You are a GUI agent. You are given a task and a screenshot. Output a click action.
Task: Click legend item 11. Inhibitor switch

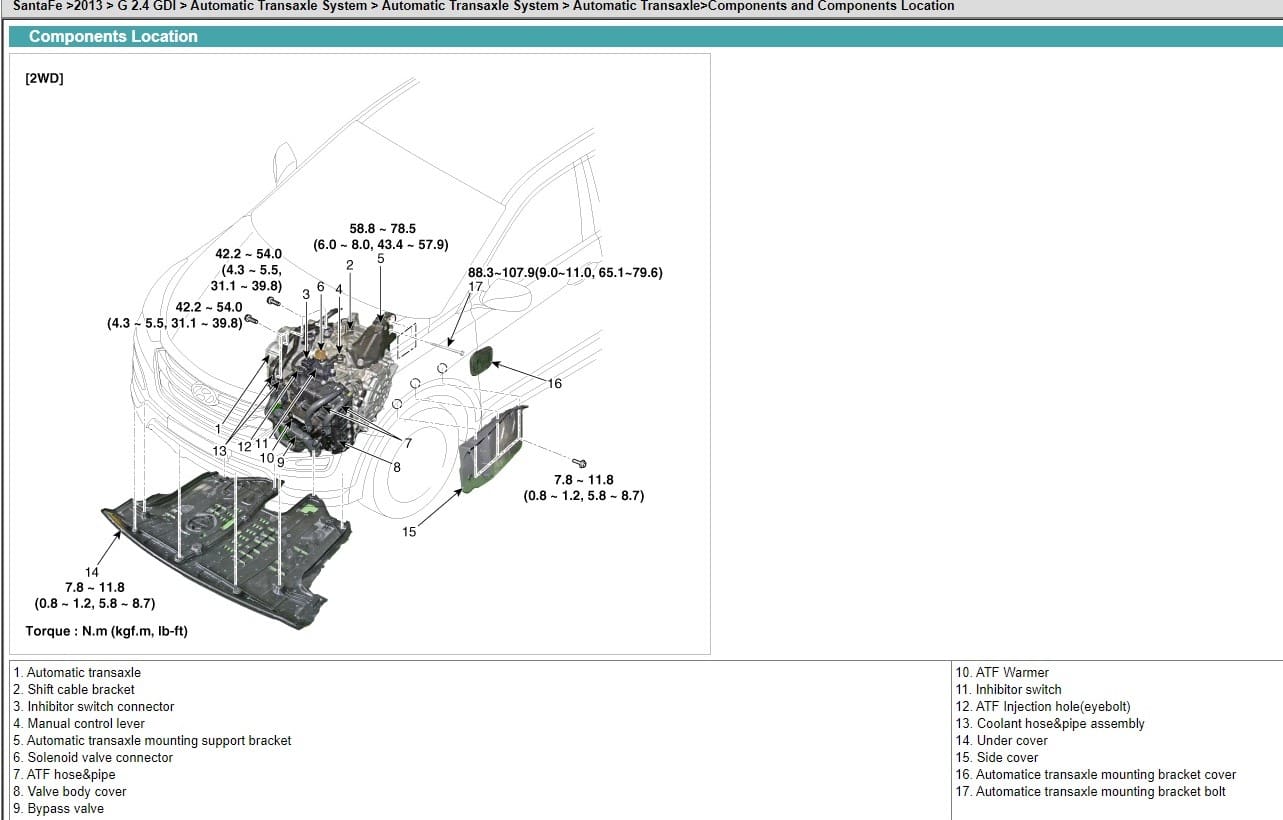pyautogui.click(x=1008, y=690)
